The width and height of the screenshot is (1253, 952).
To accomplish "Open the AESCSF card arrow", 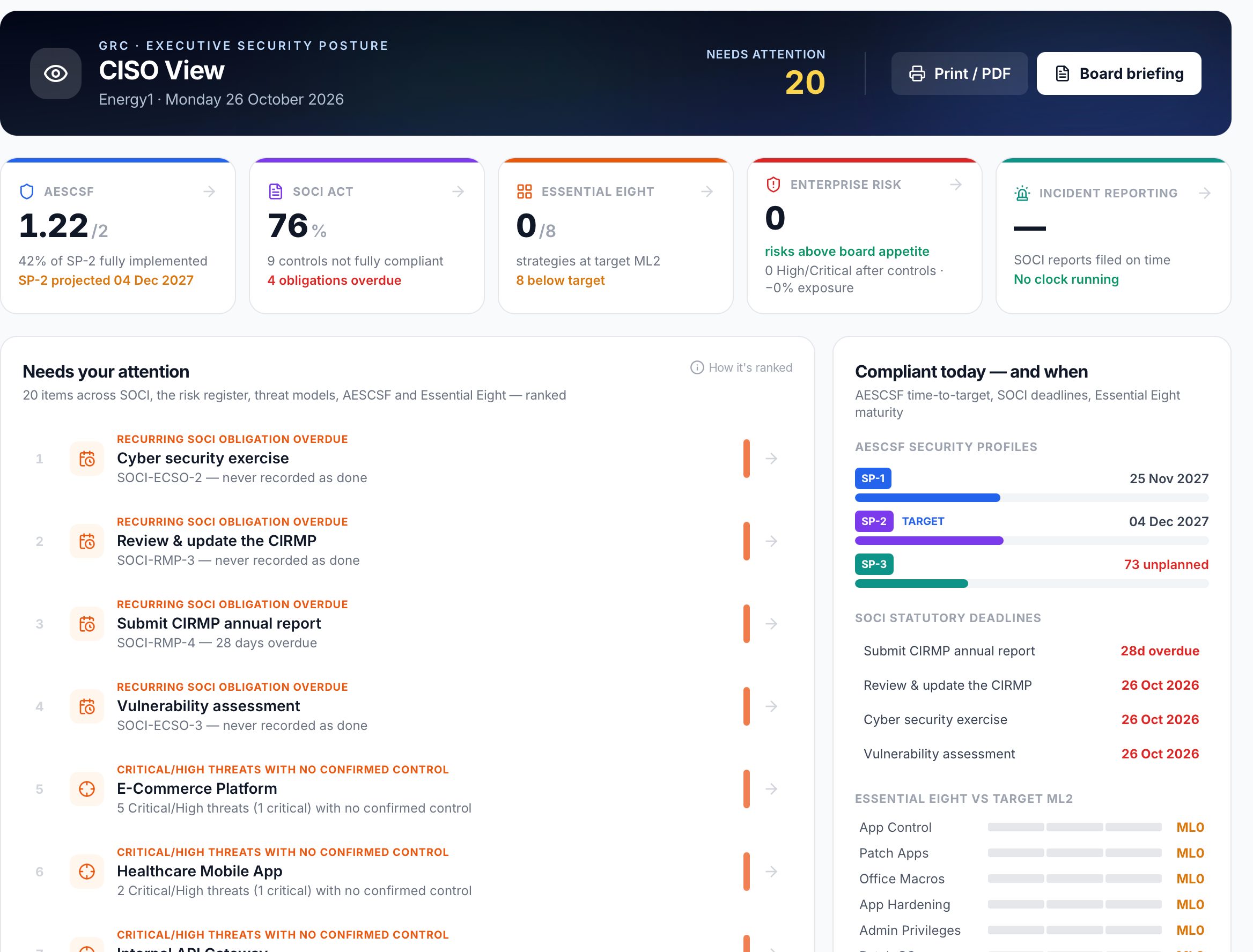I will click(210, 191).
